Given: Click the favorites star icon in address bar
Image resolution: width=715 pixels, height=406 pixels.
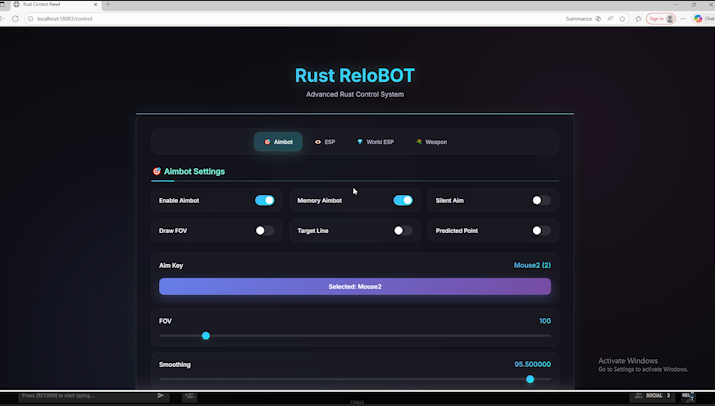Looking at the screenshot, I should click(622, 18).
